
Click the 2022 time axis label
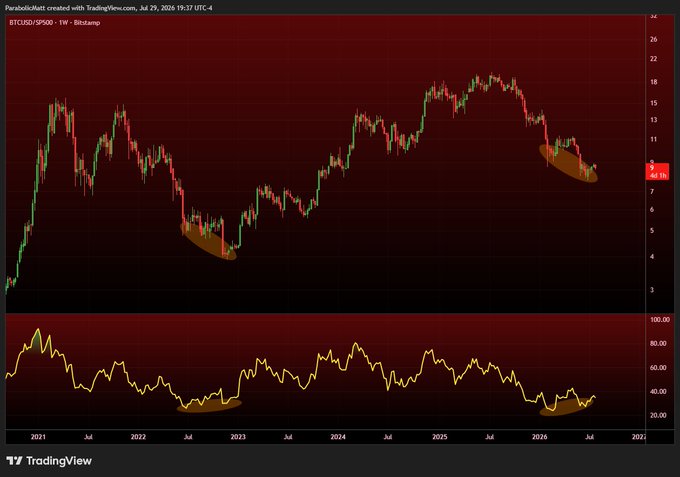pyautogui.click(x=138, y=437)
